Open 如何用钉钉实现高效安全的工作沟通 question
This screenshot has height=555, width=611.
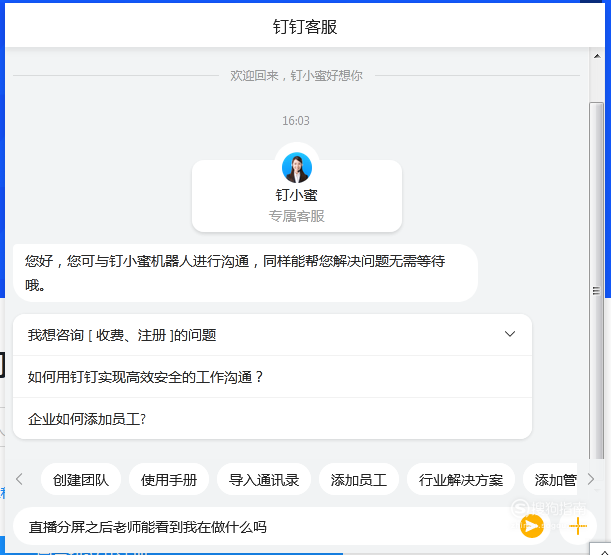pyautogui.click(x=272, y=377)
